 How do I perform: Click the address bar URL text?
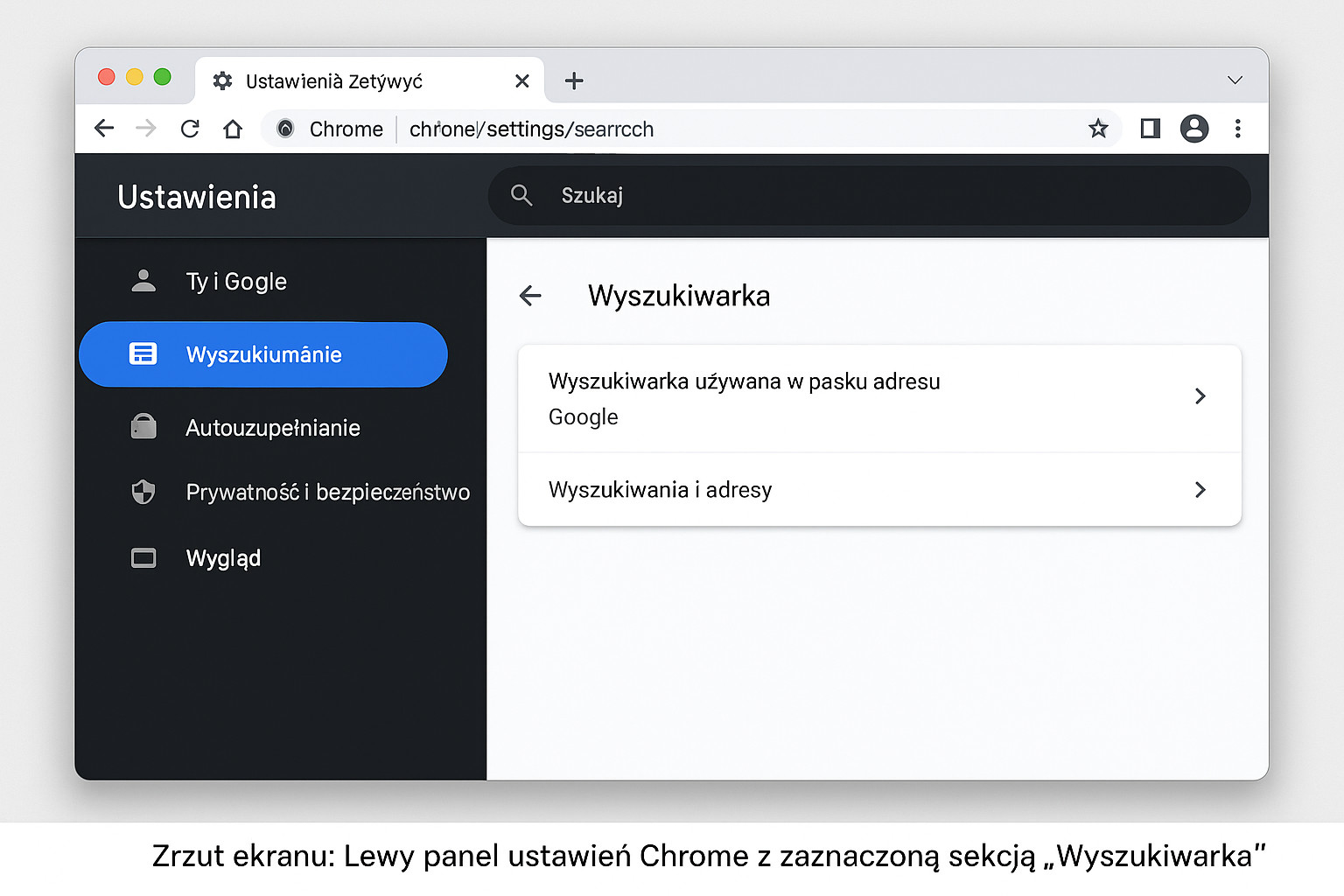(531, 129)
